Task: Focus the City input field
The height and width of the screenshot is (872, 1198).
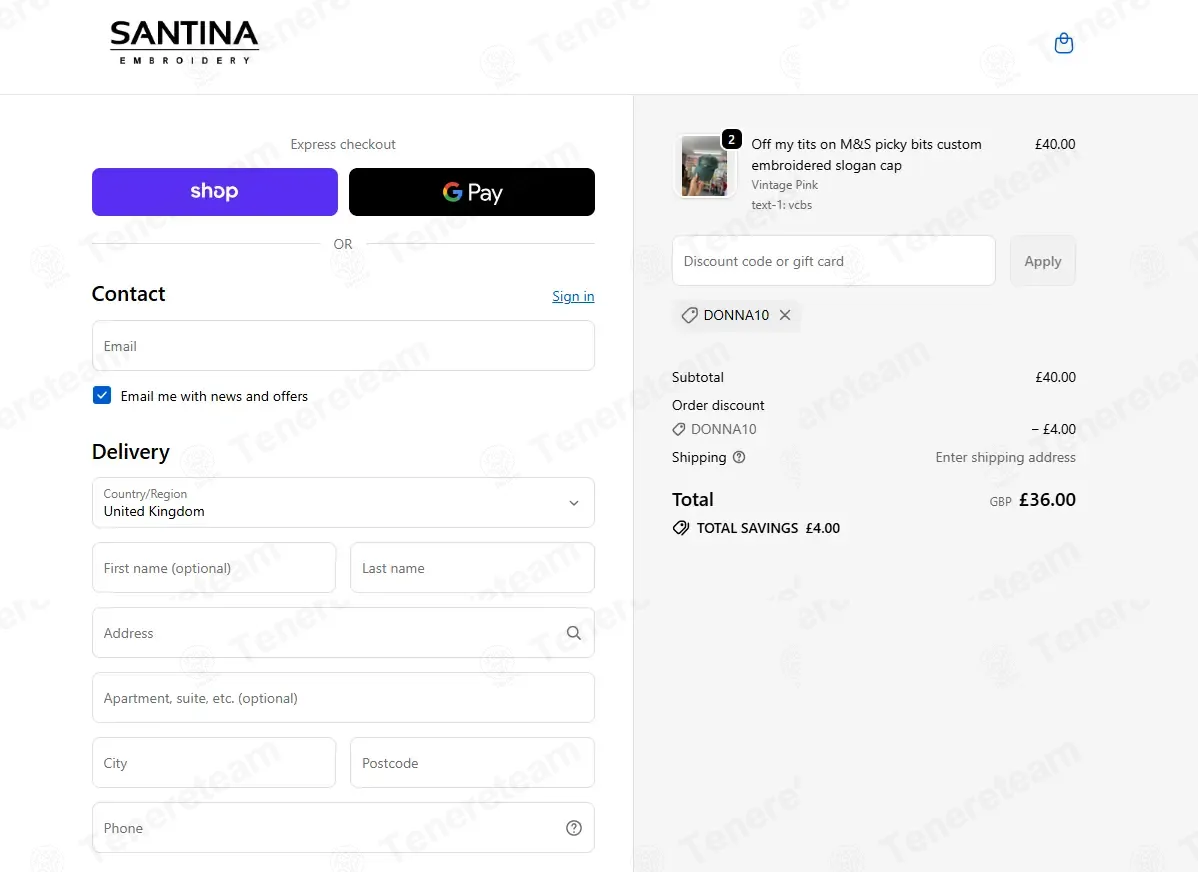Action: [214, 763]
